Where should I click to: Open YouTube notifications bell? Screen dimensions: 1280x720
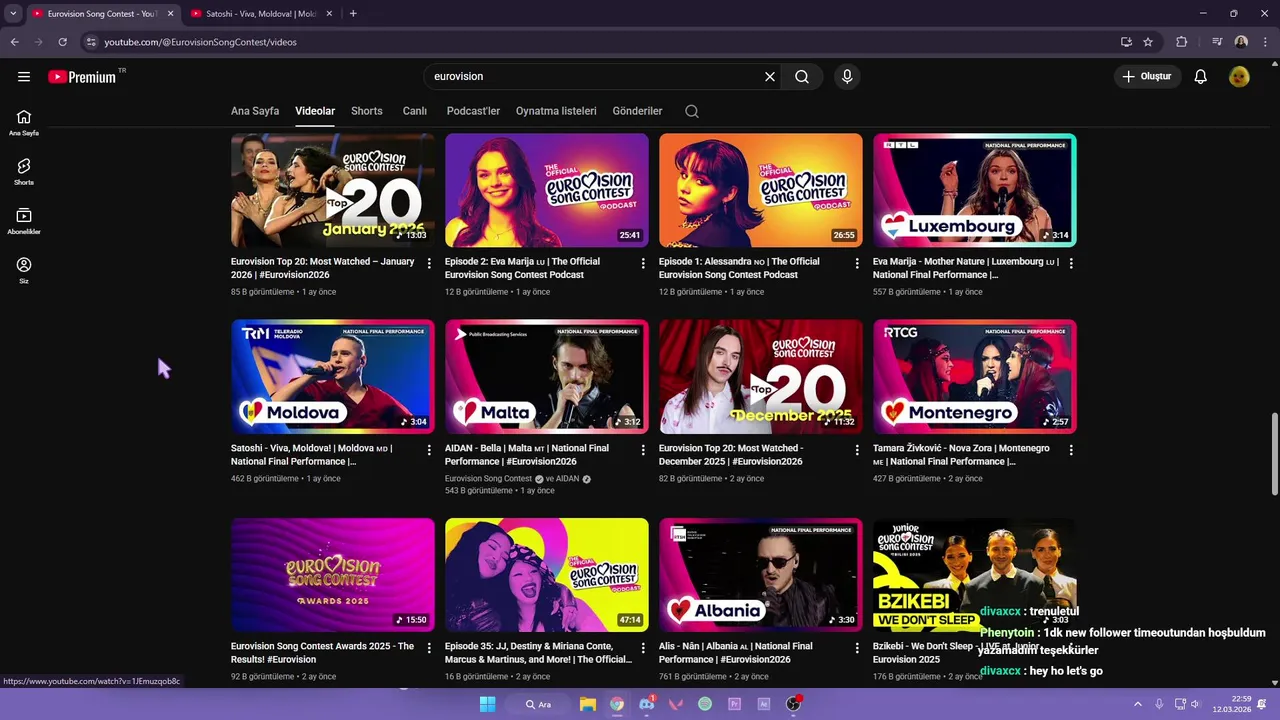tap(1201, 76)
